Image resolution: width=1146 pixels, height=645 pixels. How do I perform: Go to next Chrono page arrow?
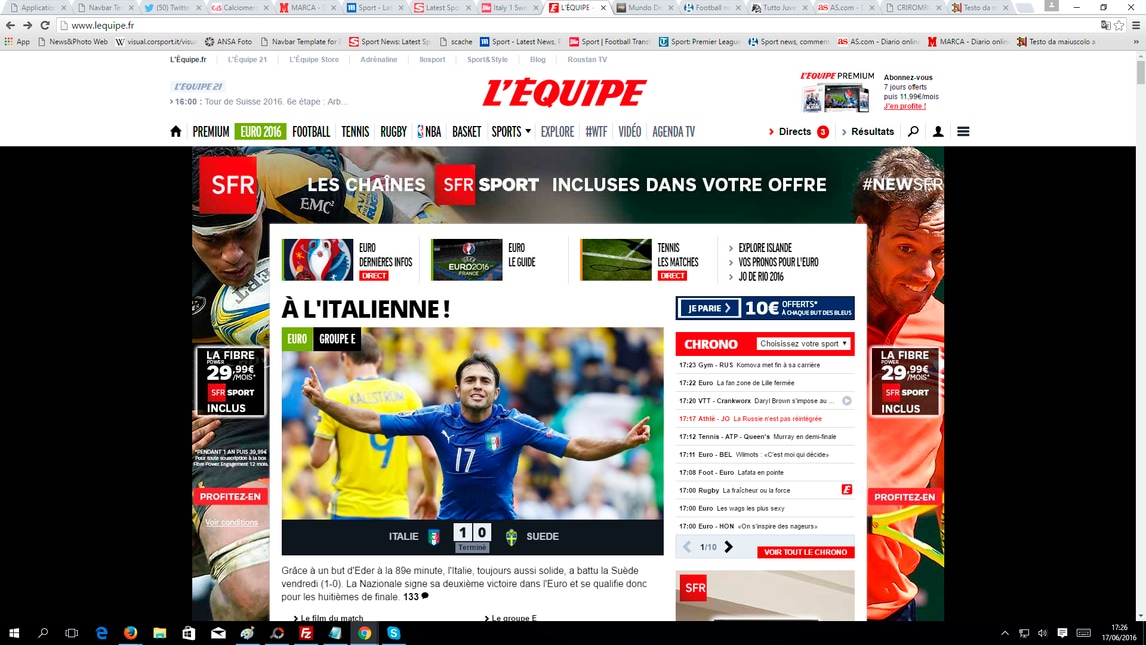point(729,546)
